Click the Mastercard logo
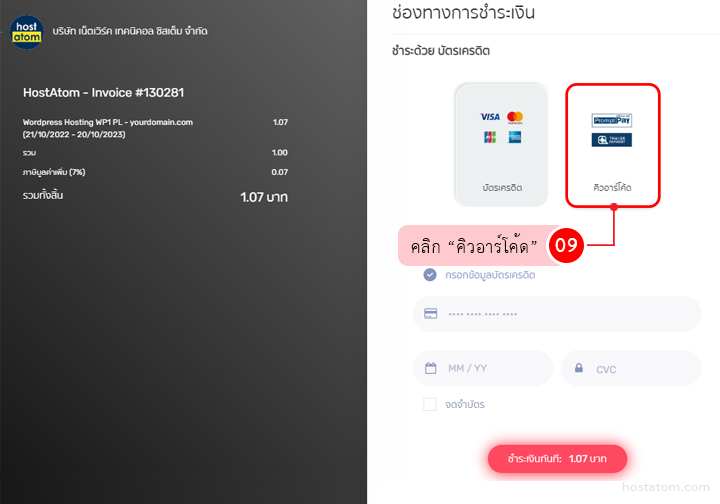Image resolution: width=720 pixels, height=504 pixels. (515, 118)
